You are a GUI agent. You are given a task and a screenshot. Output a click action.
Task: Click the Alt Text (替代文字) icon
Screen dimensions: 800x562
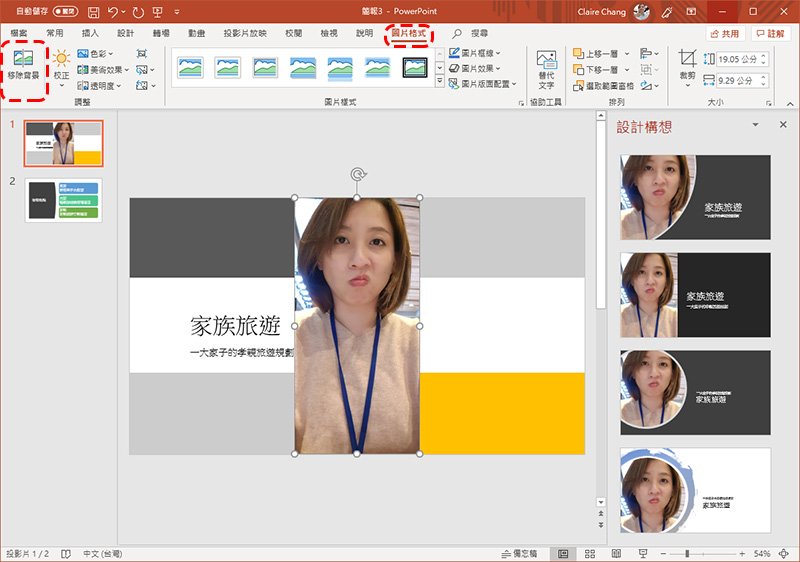tap(546, 68)
